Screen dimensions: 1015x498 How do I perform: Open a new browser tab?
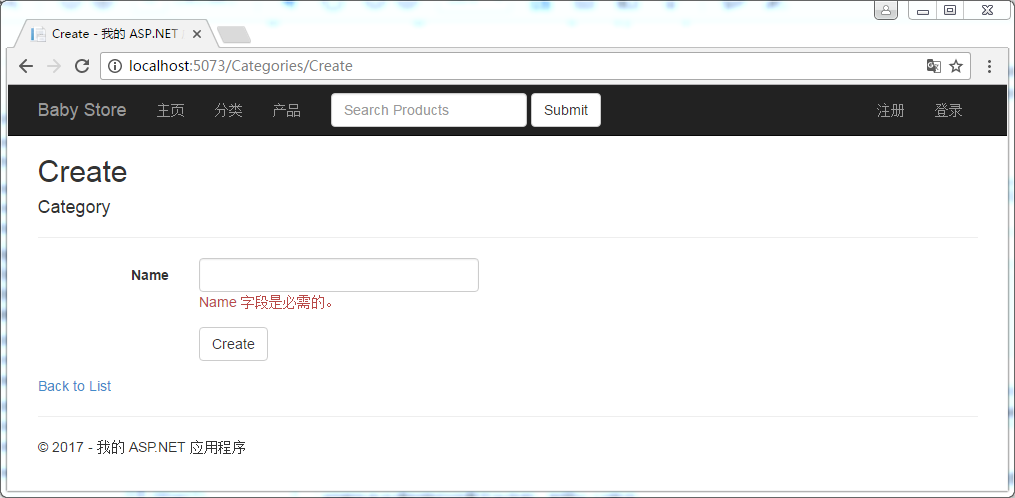coord(234,35)
